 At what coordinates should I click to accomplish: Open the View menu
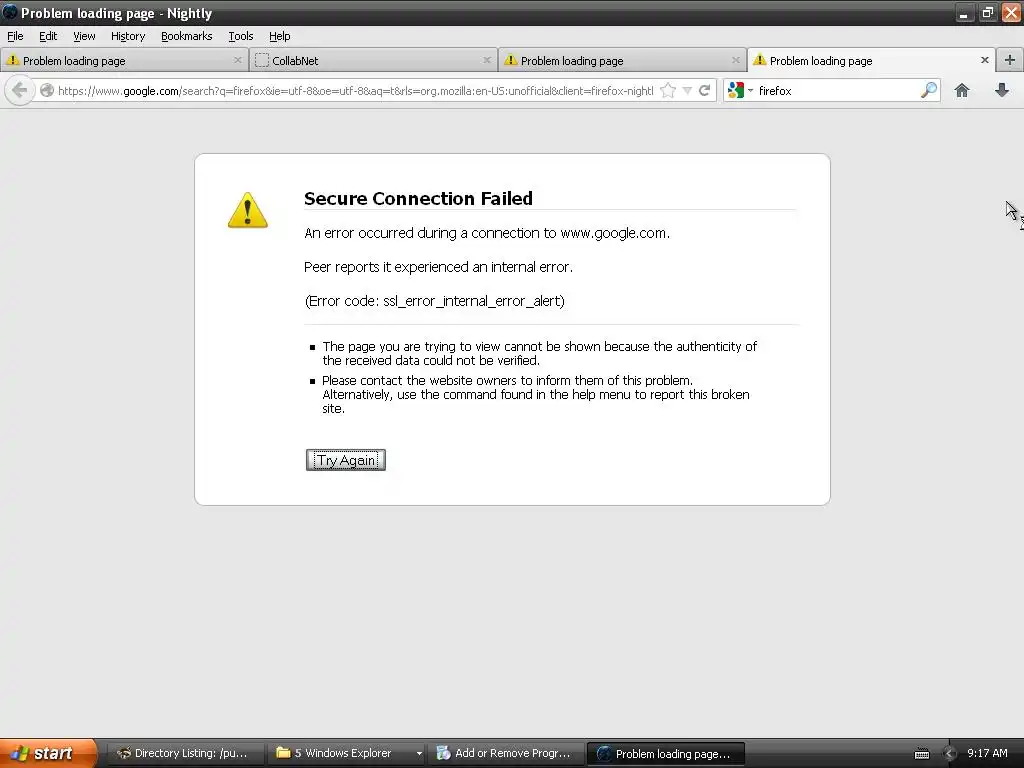[x=84, y=36]
